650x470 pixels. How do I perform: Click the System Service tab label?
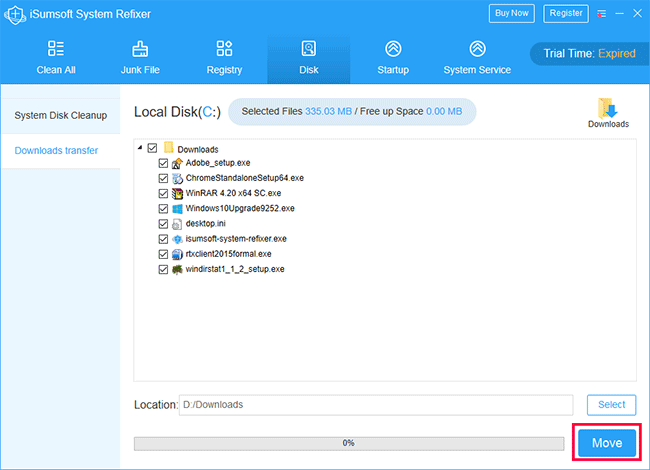pos(477,70)
